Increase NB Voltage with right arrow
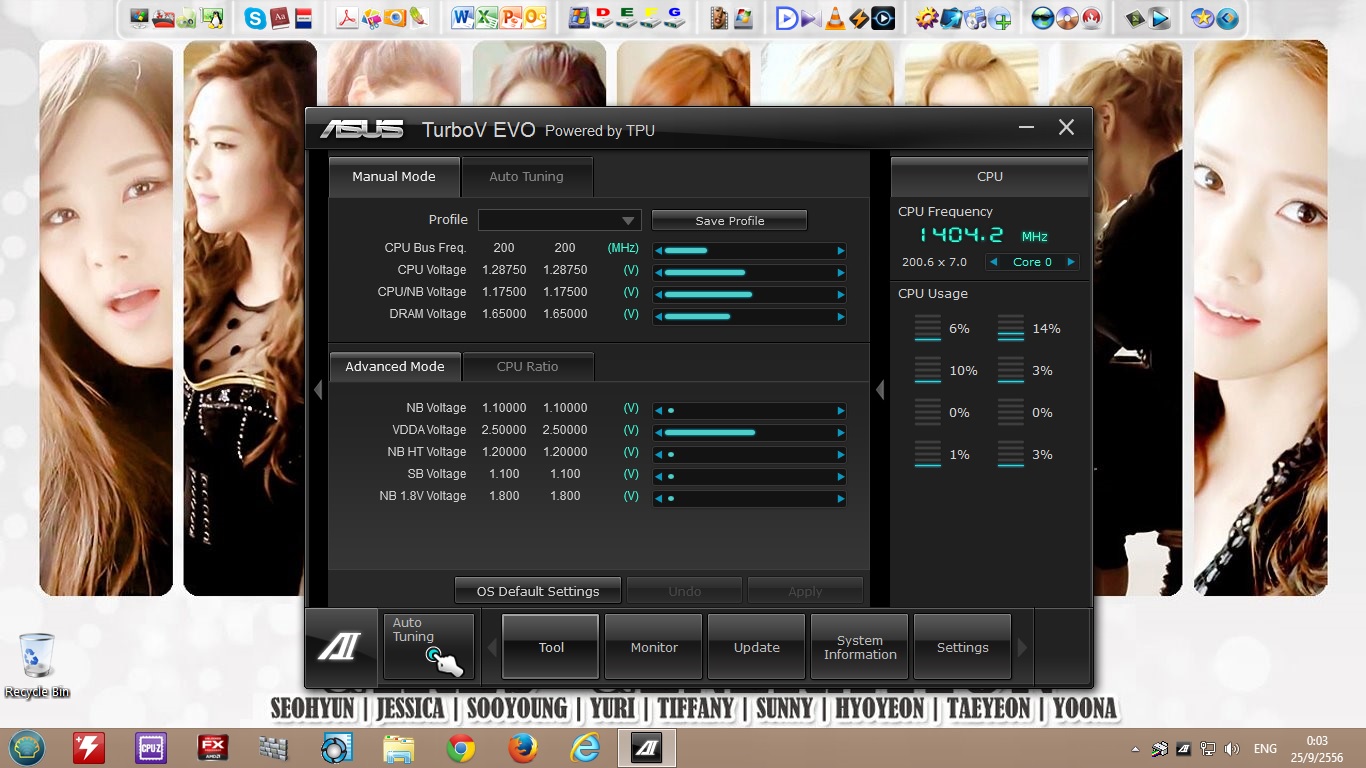Screen dimensions: 1366x768 coord(841,410)
